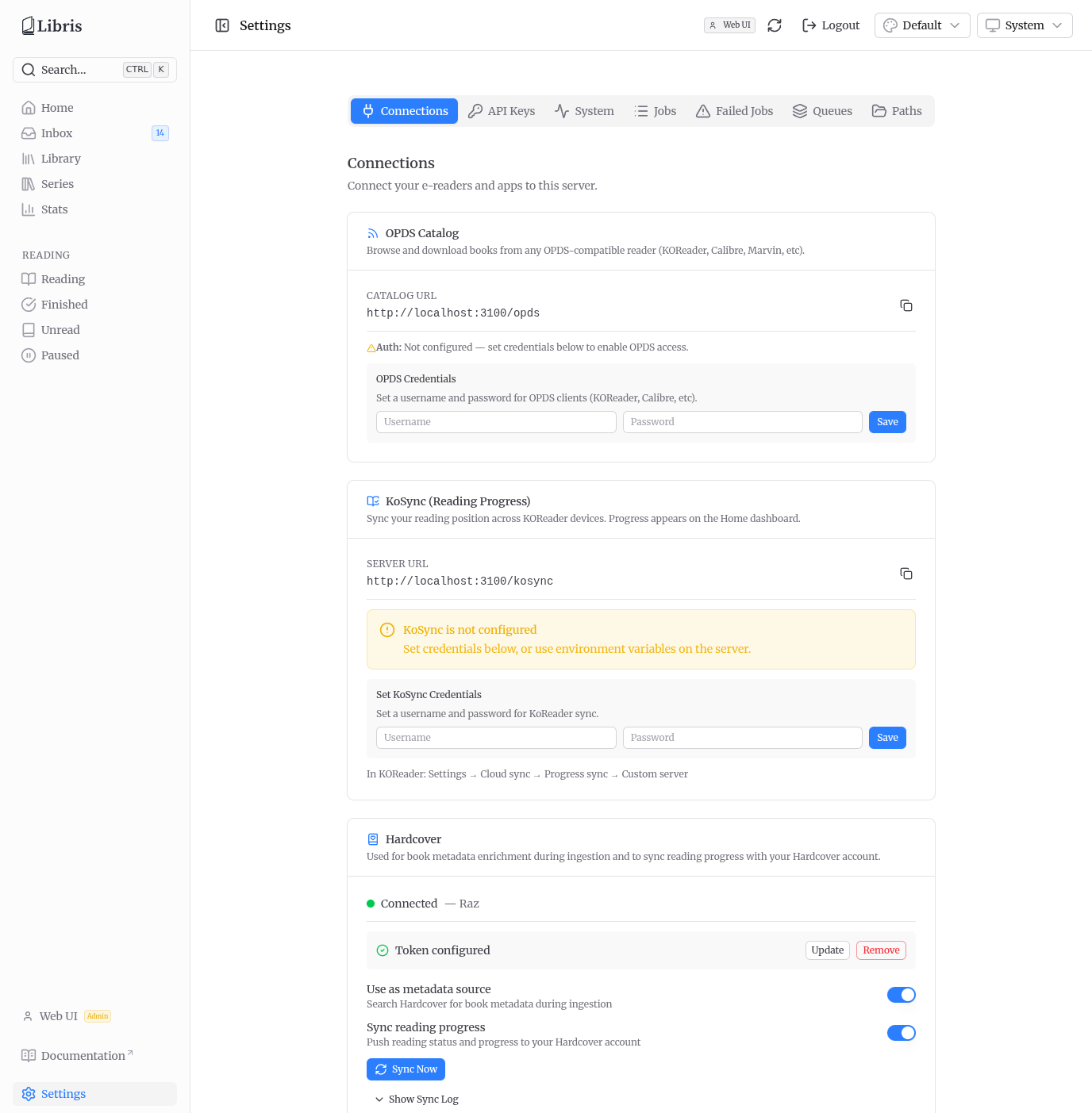Viewport: 1092px width, 1113px height.
Task: Click Hardcover section icon
Action: coord(372,839)
